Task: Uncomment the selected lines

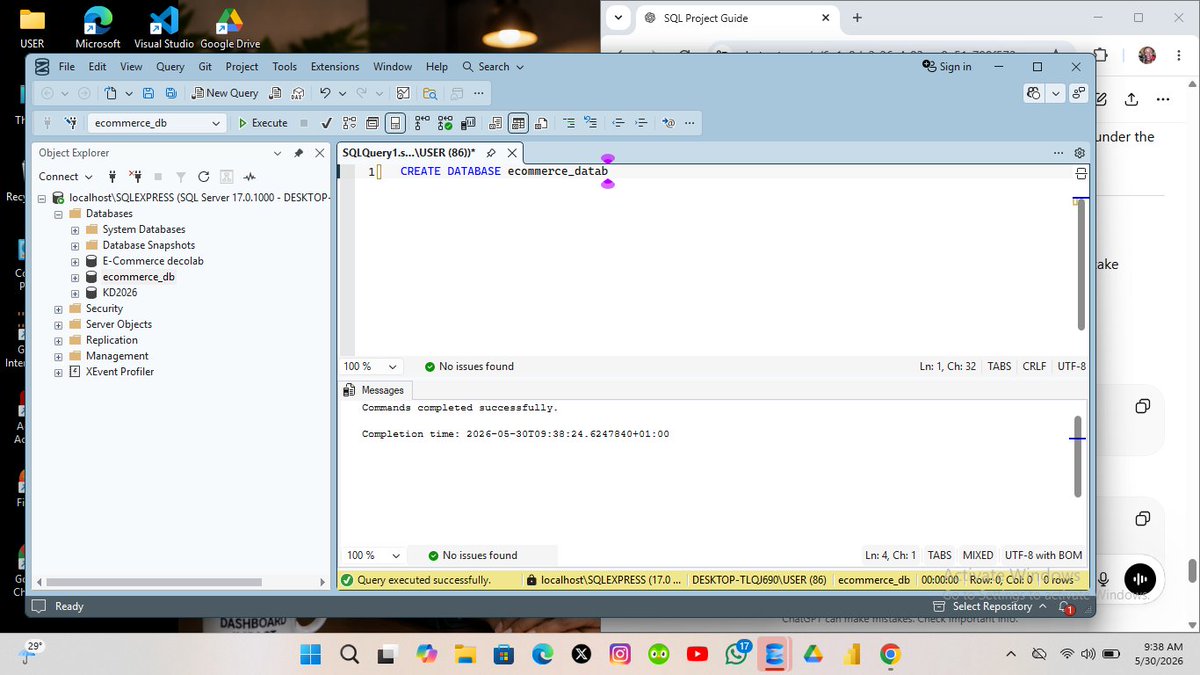Action: (590, 123)
